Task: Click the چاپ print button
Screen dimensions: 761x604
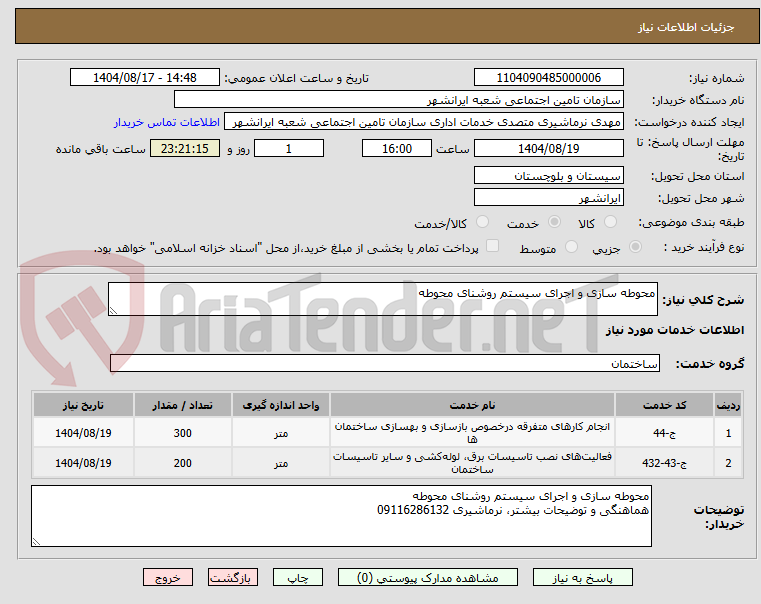Action: tap(298, 577)
